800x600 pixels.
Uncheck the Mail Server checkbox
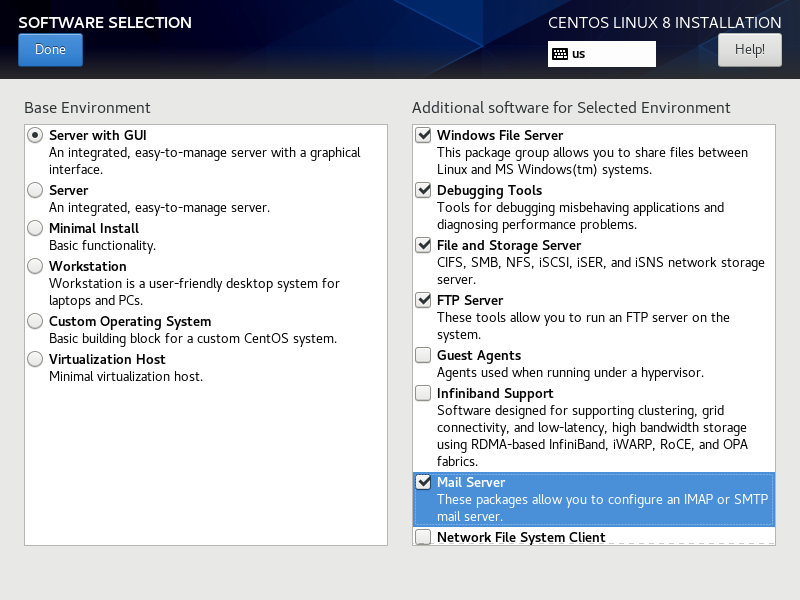423,482
